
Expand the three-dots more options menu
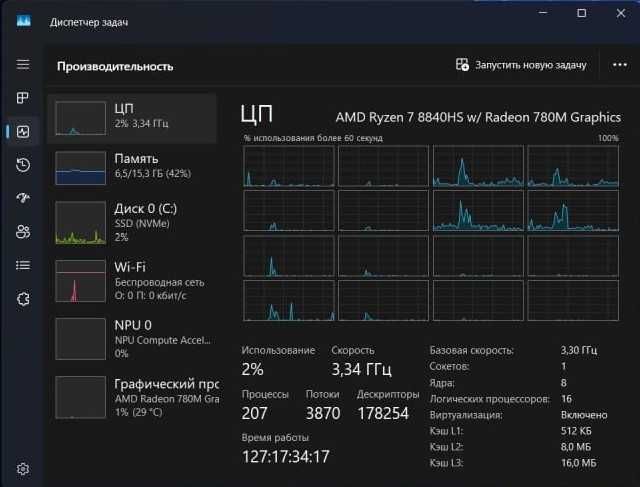click(x=620, y=65)
